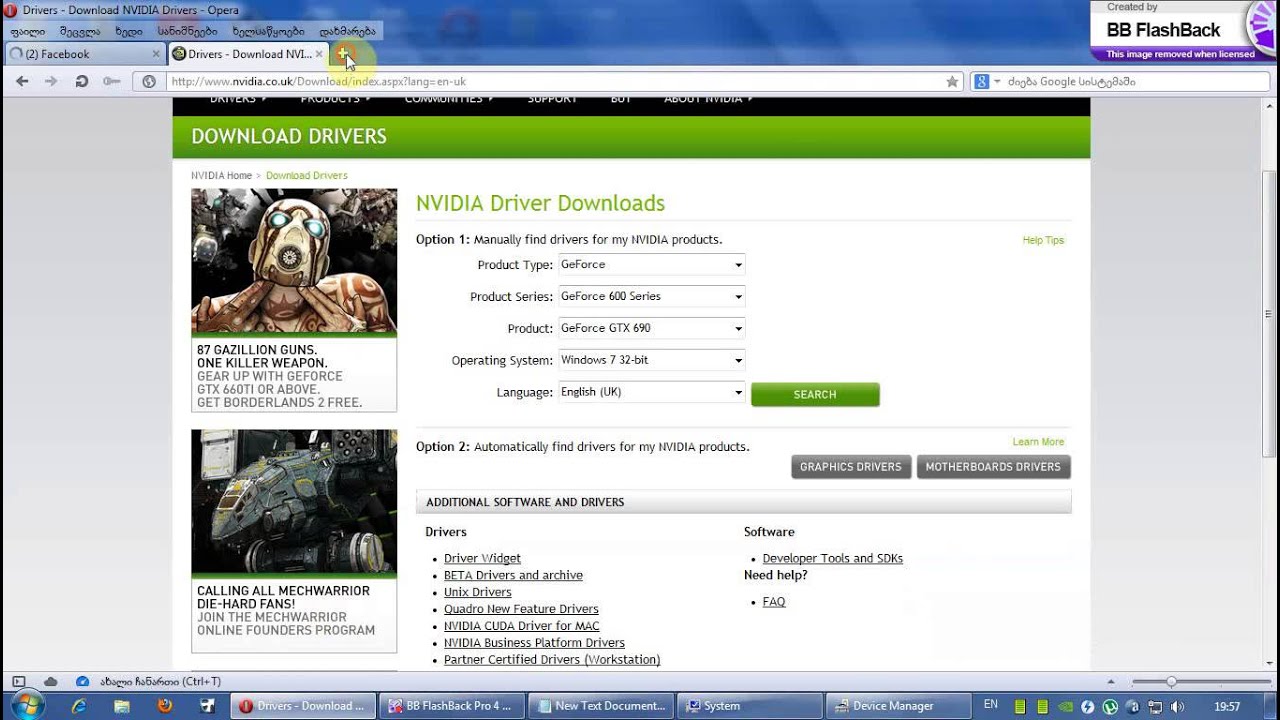Click the GRAPHICS DRIVERS button
This screenshot has height=720, width=1280.
(851, 467)
